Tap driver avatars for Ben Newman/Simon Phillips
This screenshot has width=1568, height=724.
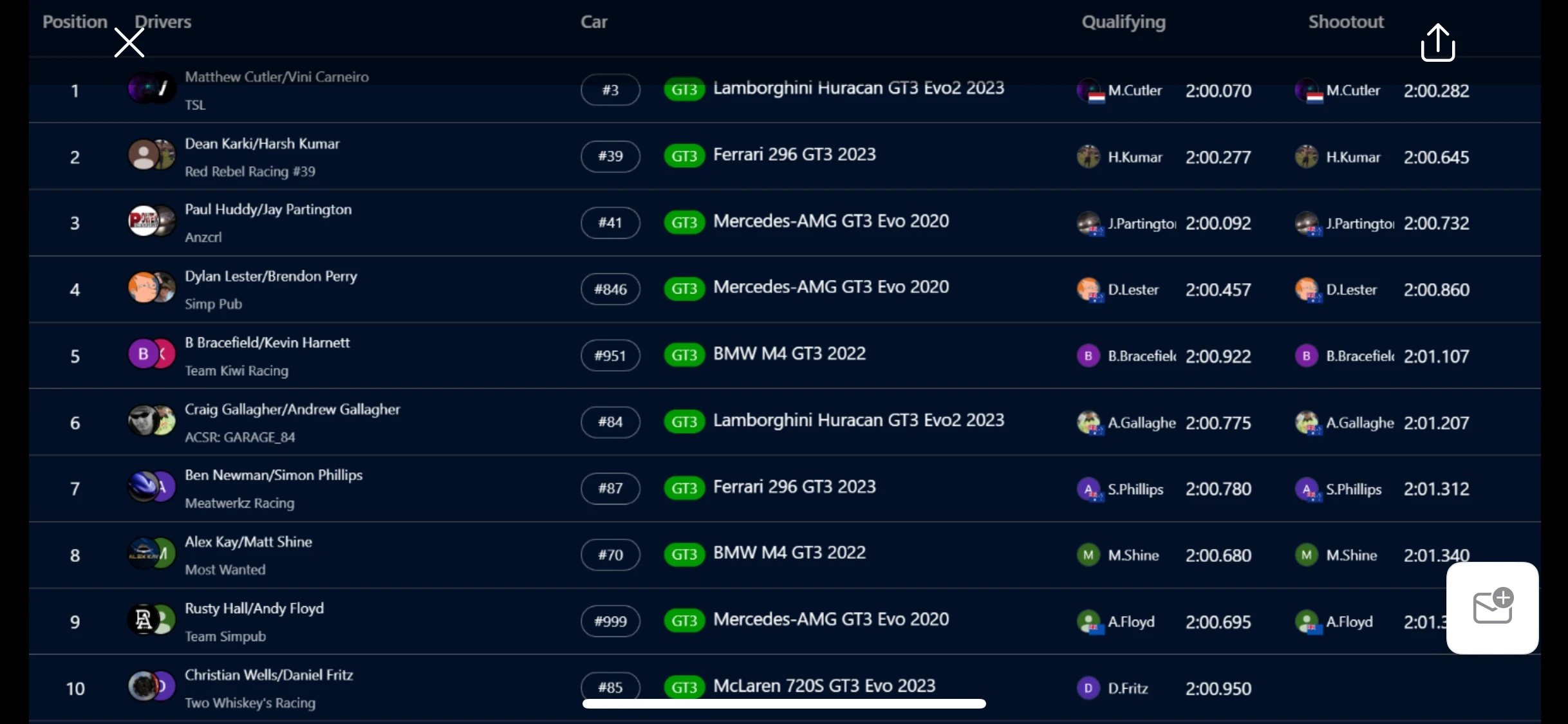(152, 487)
